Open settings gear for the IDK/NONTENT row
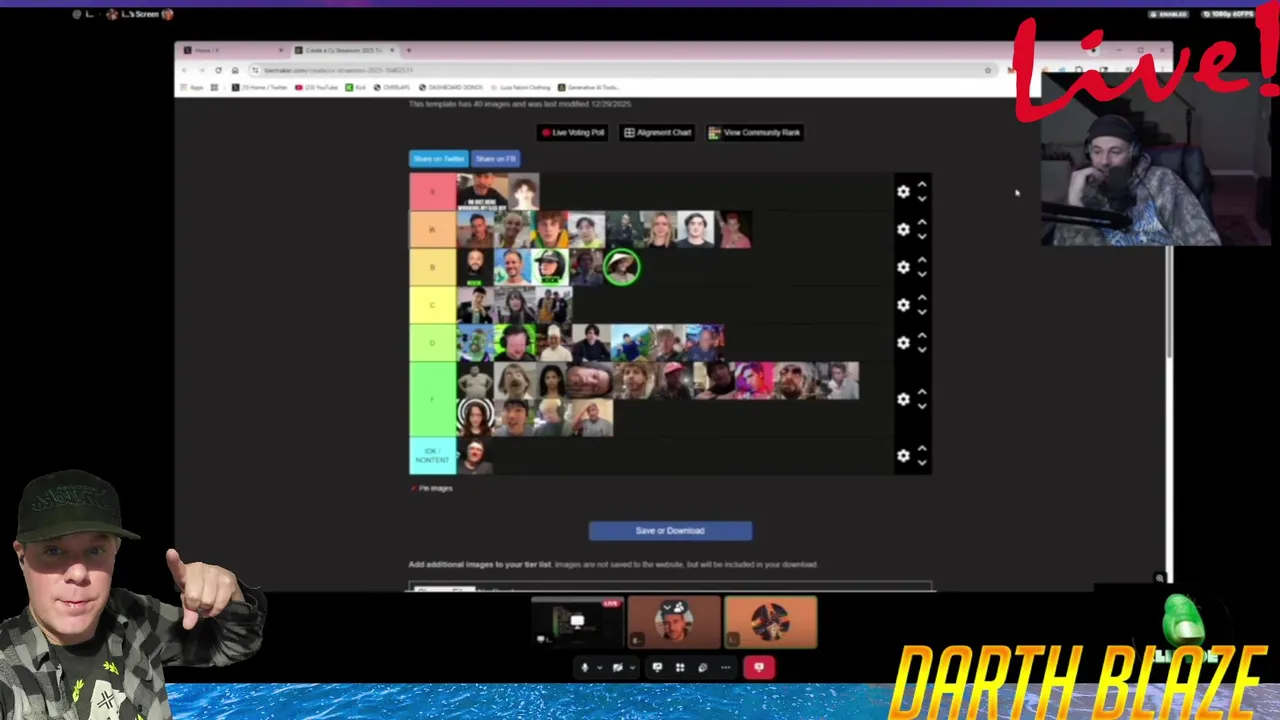 903,456
